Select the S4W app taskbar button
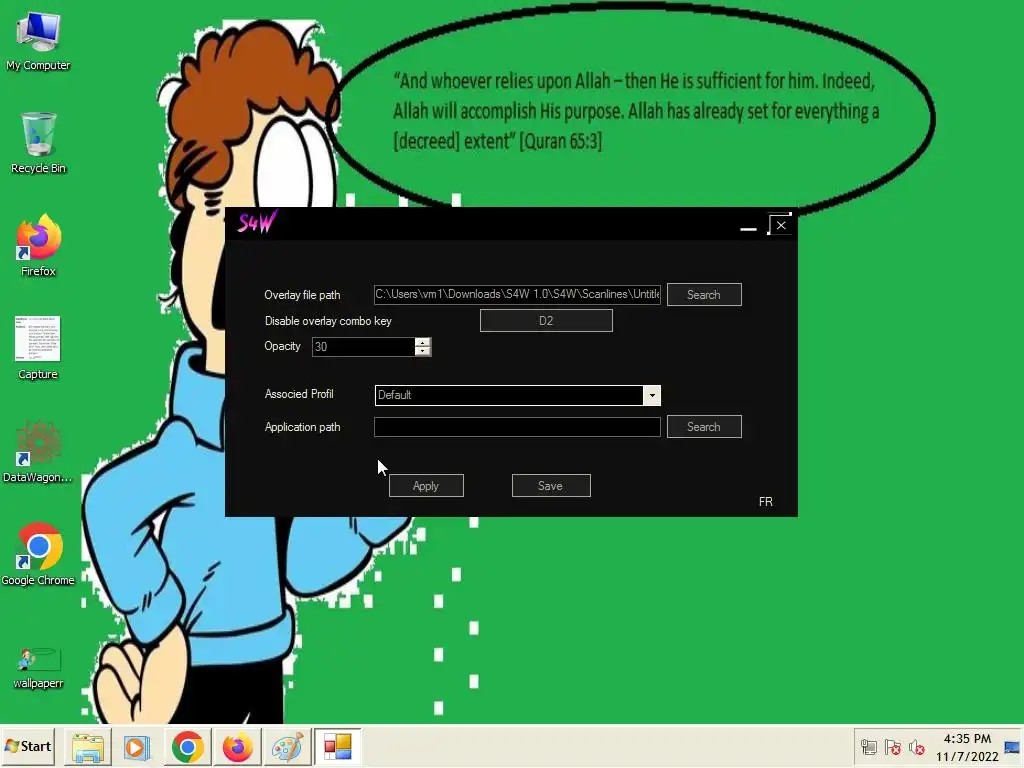Viewport: 1024px width, 768px height. (338, 747)
